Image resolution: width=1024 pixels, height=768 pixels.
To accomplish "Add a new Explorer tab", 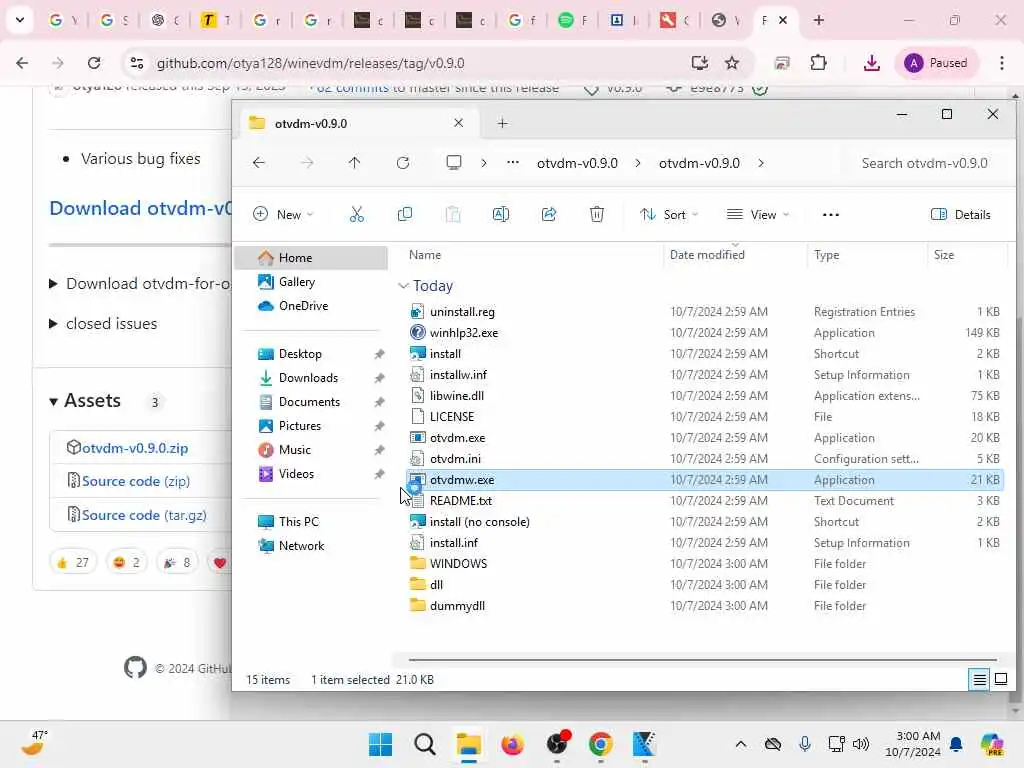I will pyautogui.click(x=502, y=123).
